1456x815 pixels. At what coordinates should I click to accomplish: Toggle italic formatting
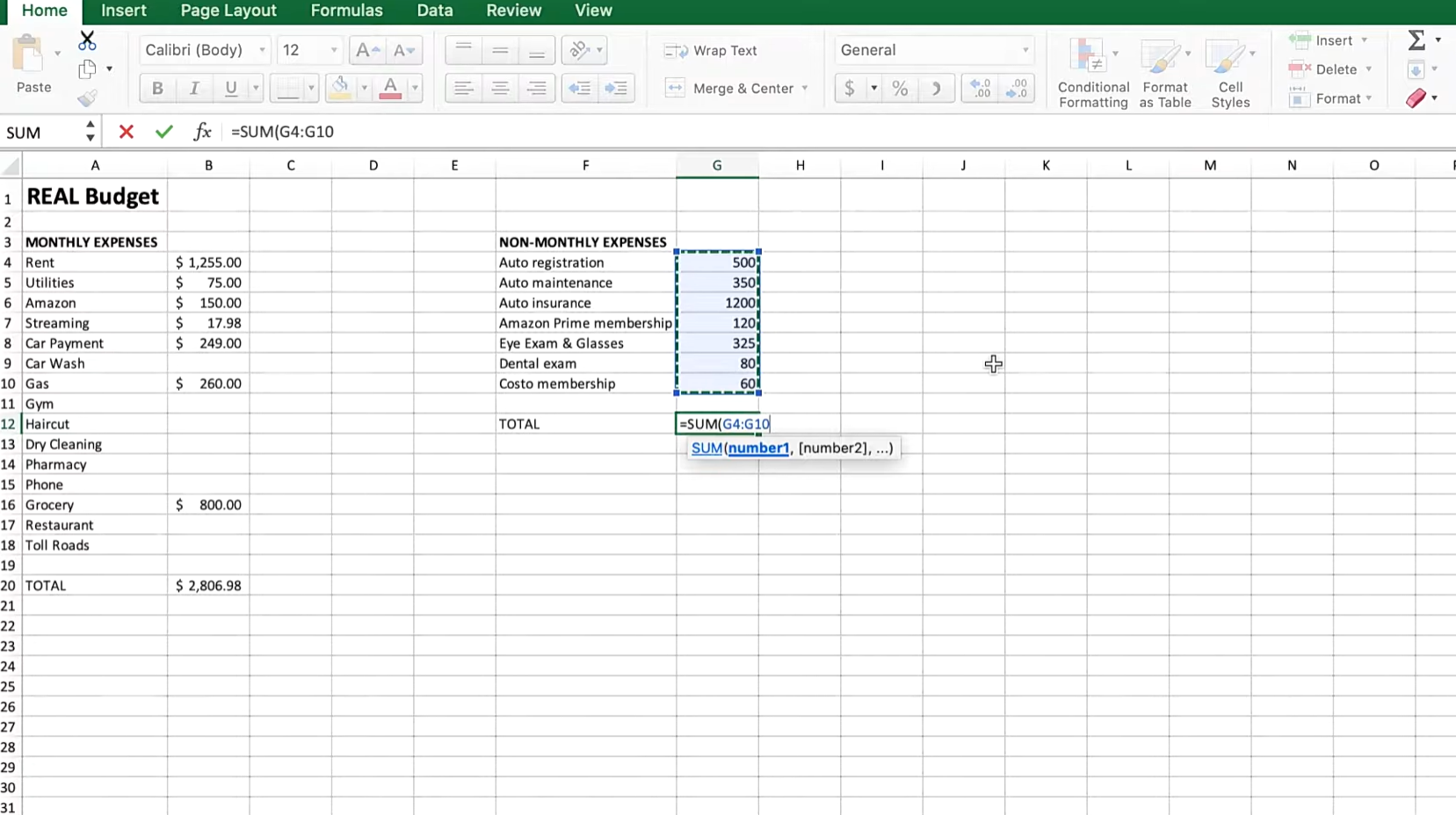click(x=194, y=88)
